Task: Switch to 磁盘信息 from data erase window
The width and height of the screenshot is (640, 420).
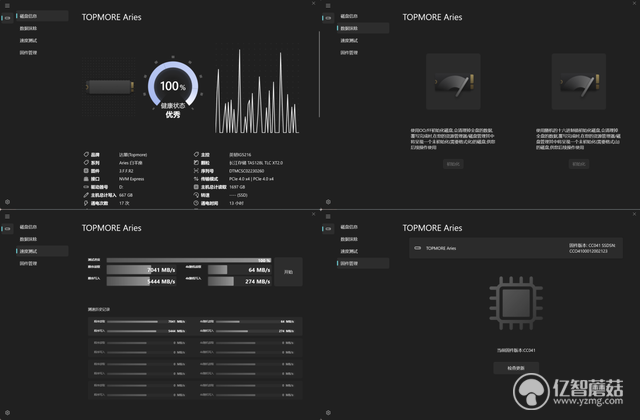Action: [362, 16]
